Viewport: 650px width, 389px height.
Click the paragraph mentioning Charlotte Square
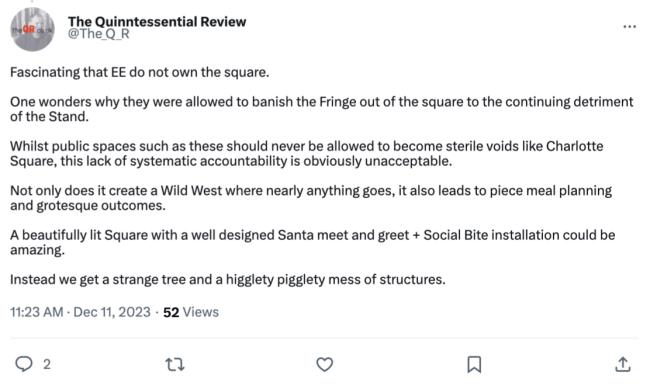click(307, 153)
